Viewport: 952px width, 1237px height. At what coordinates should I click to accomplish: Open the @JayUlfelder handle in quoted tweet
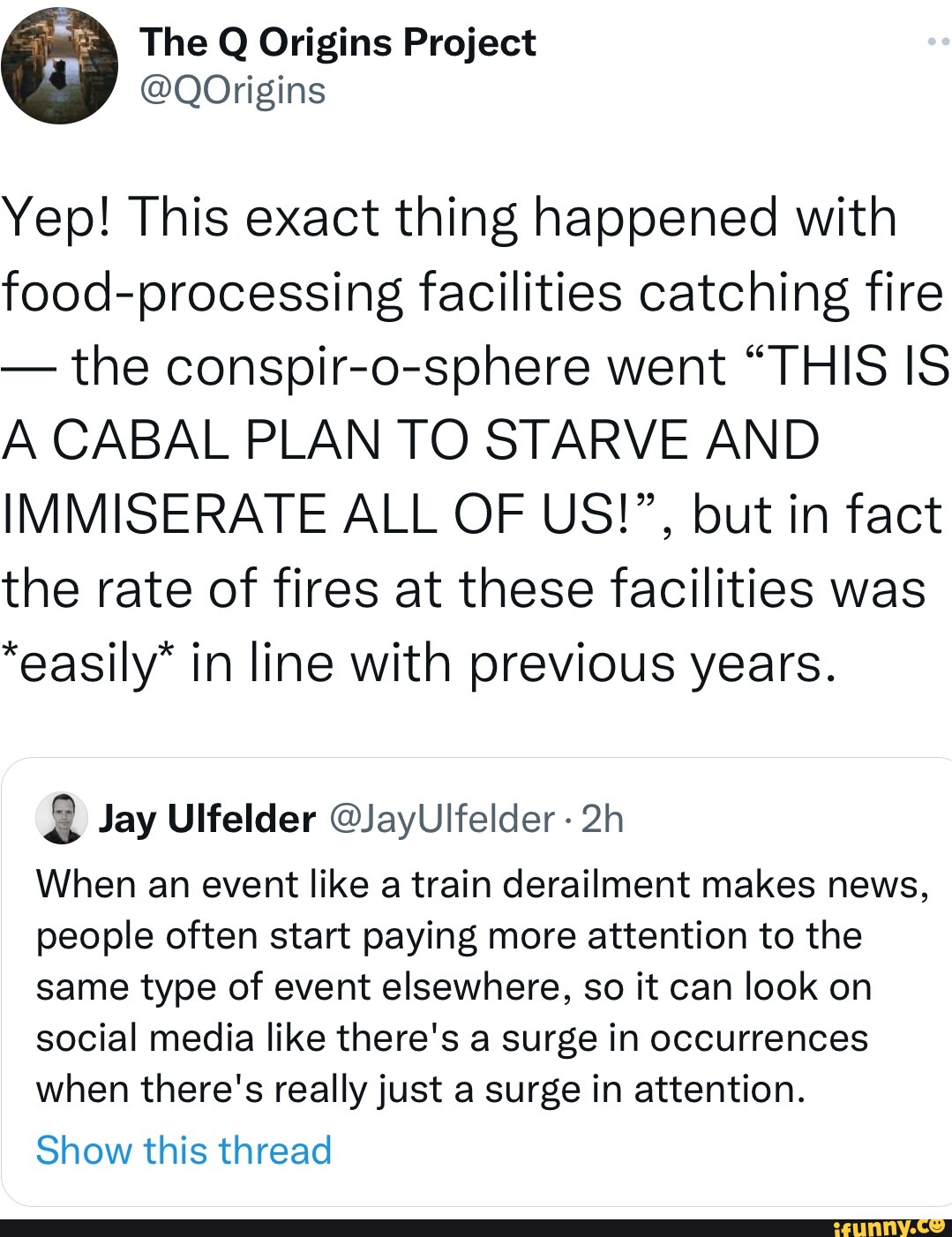(x=441, y=820)
